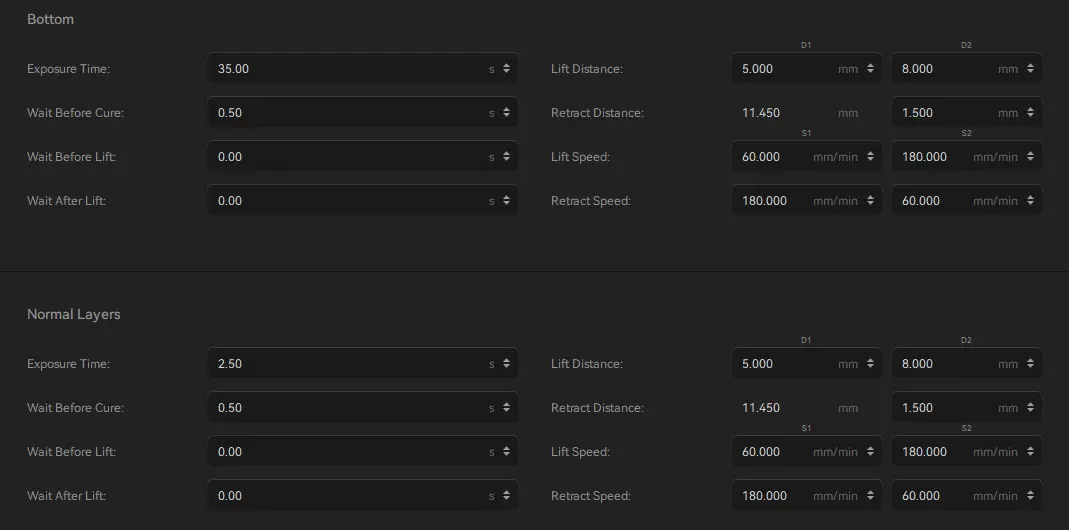1069x530 pixels.
Task: Click the Bottom Lift Distance D2 stepper arrows
Action: pyautogui.click(x=1030, y=69)
